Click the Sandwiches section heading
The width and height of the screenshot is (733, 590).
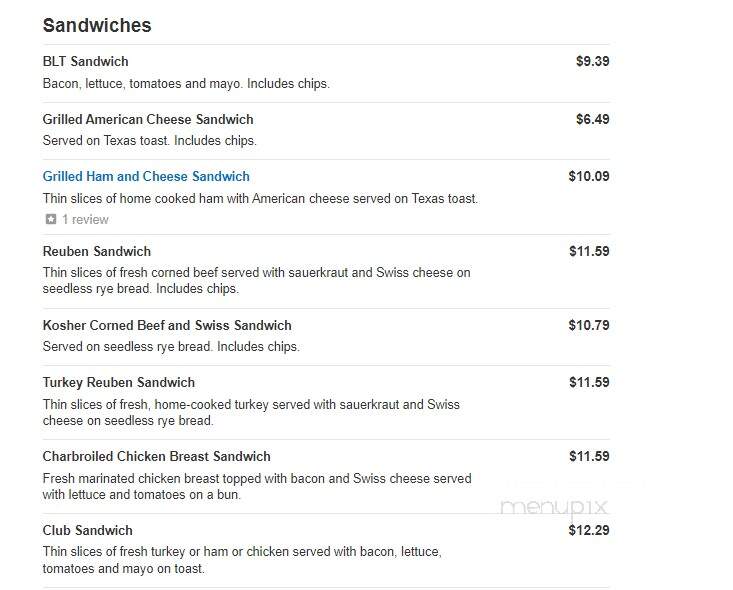(97, 25)
